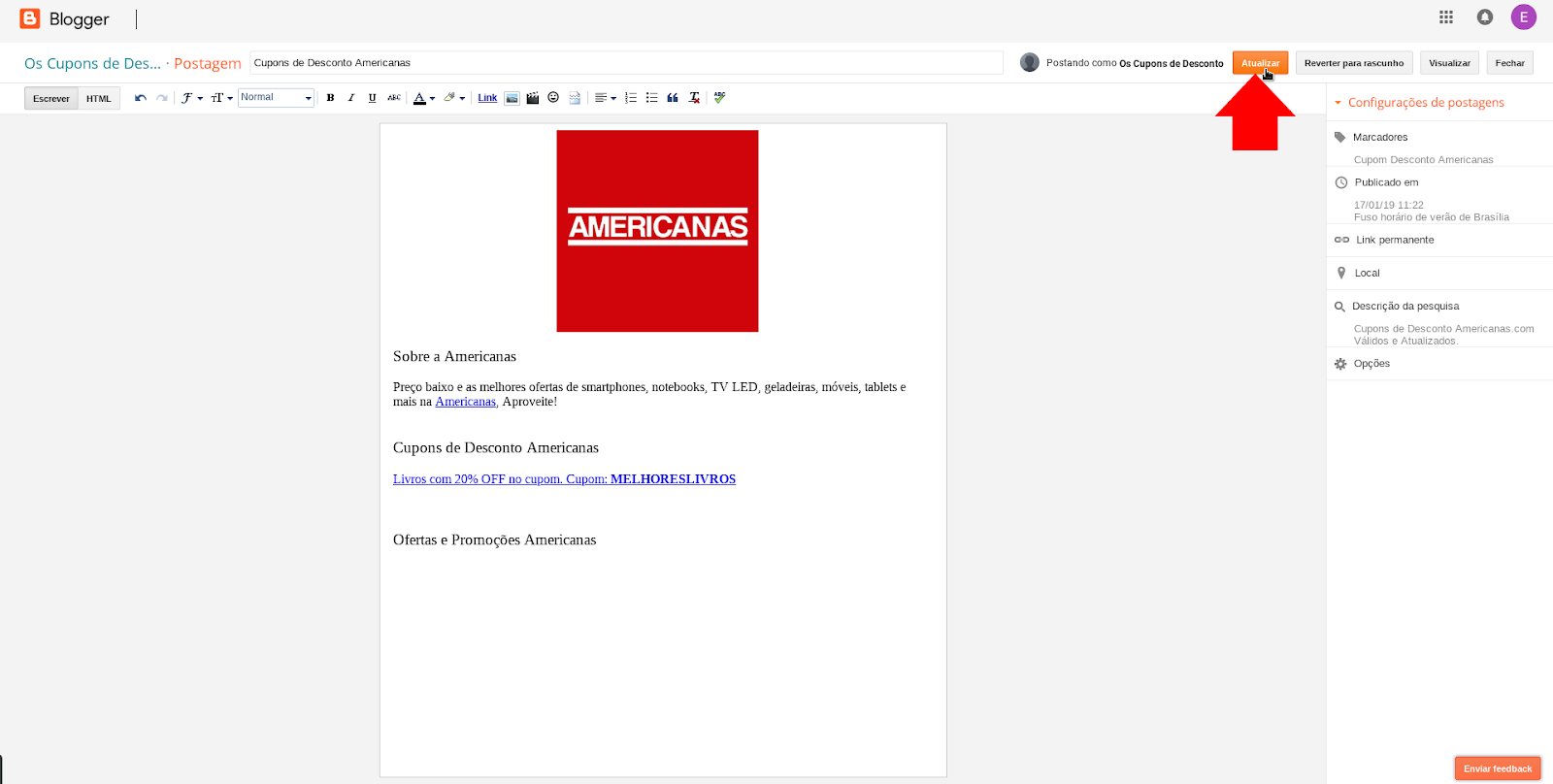Toggle underline formatting
The image size is (1553, 784).
(x=372, y=98)
